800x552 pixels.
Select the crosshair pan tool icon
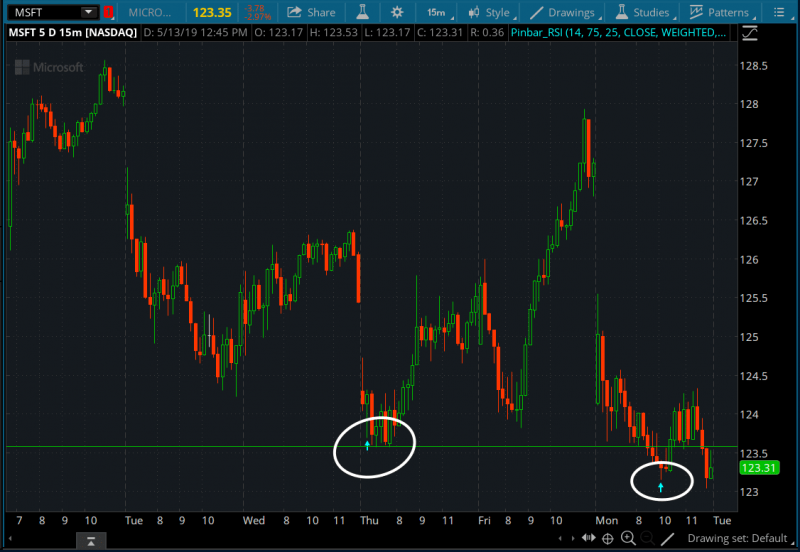pos(608,538)
